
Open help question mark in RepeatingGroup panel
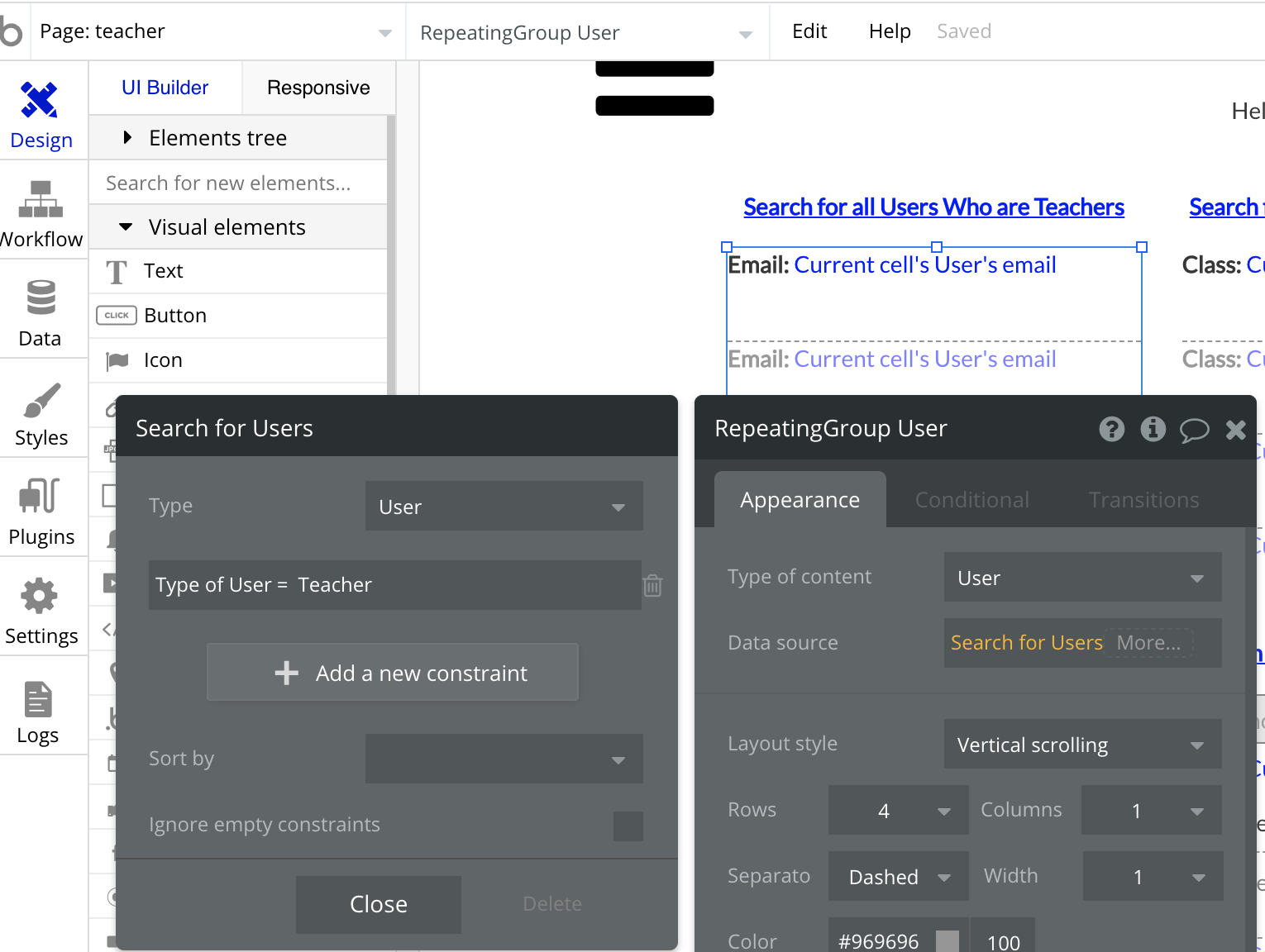pyautogui.click(x=1112, y=429)
